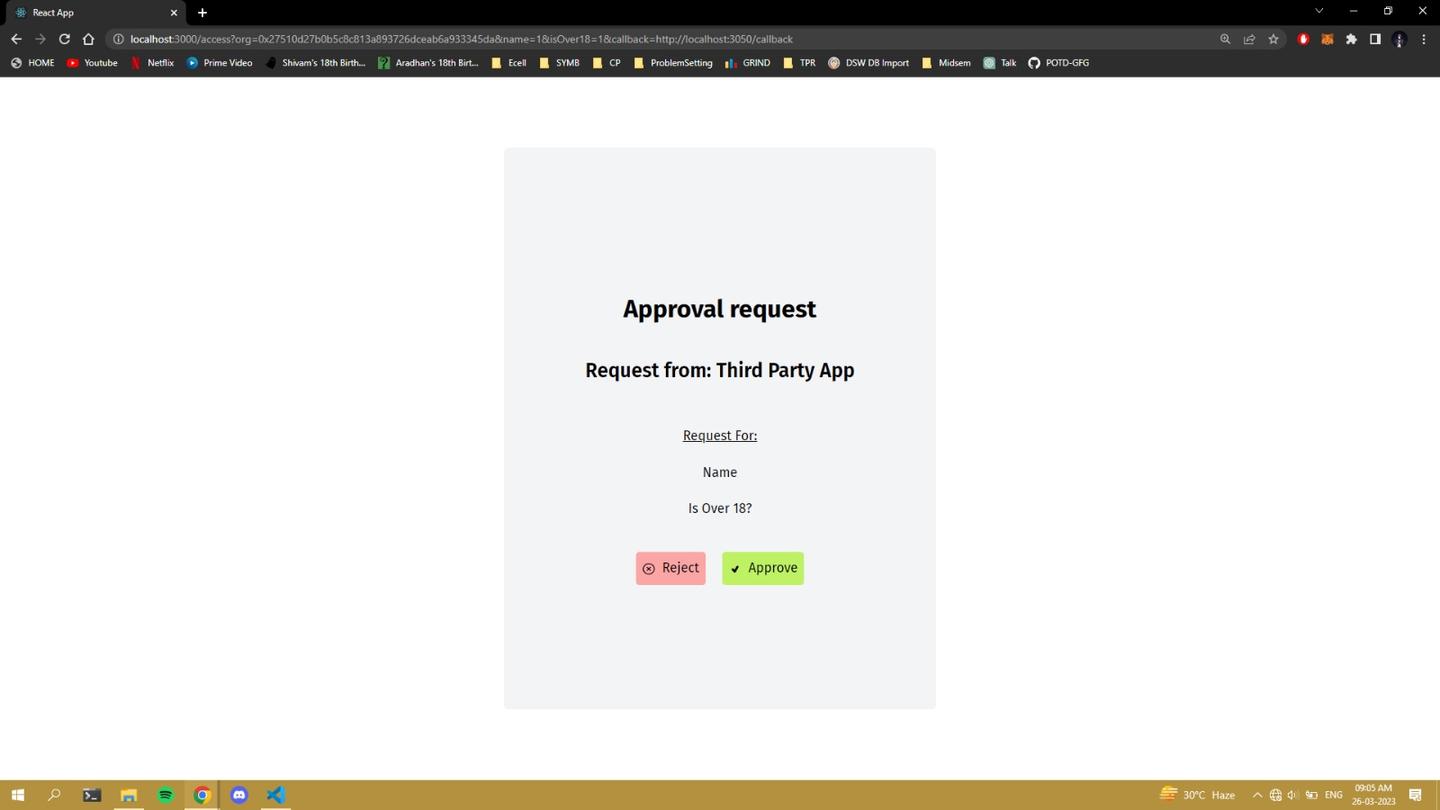Viewport: 1440px width, 810px height.
Task: Open the Extensions puzzle menu
Action: click(1351, 39)
